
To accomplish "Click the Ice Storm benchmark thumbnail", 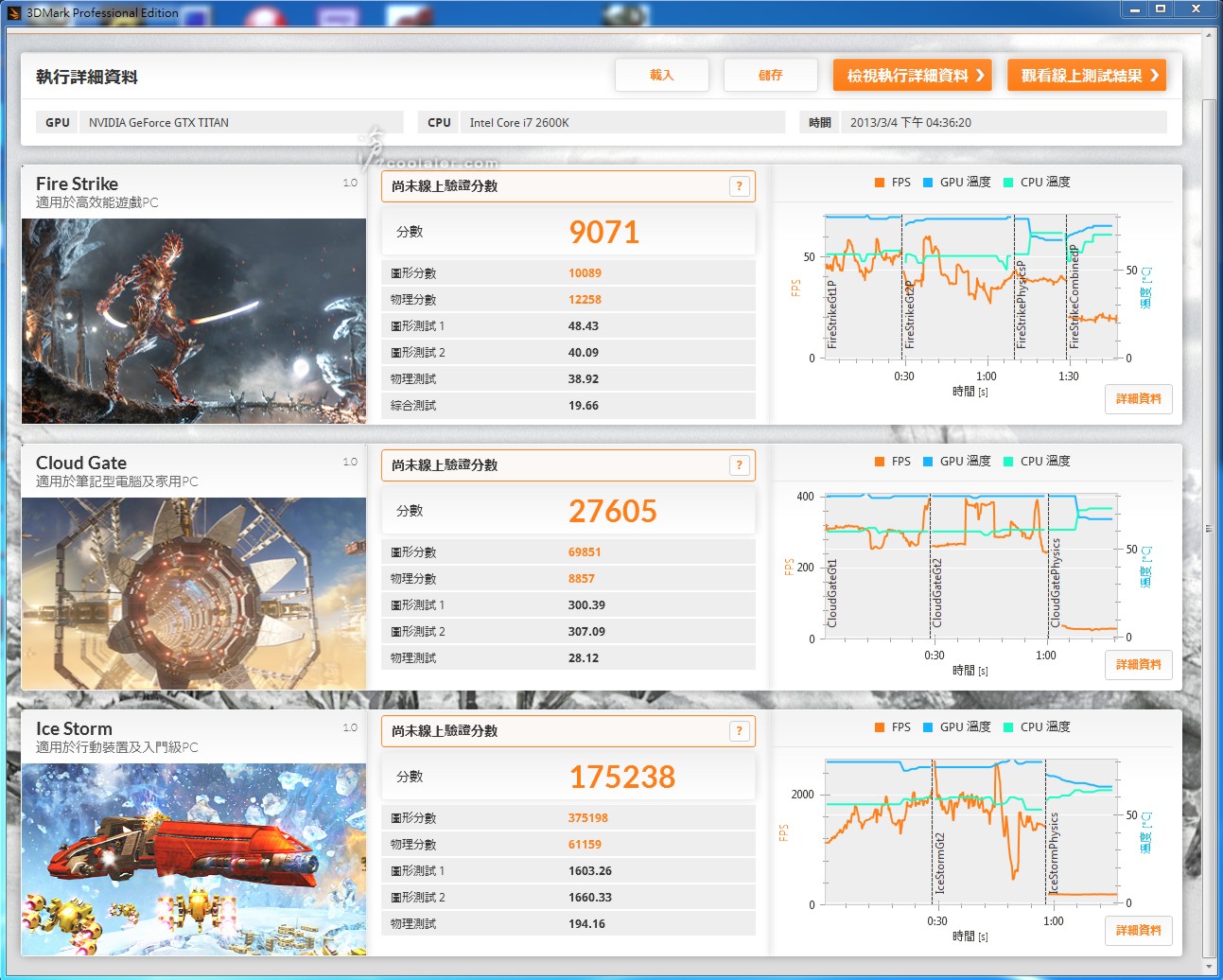I will (194, 859).
